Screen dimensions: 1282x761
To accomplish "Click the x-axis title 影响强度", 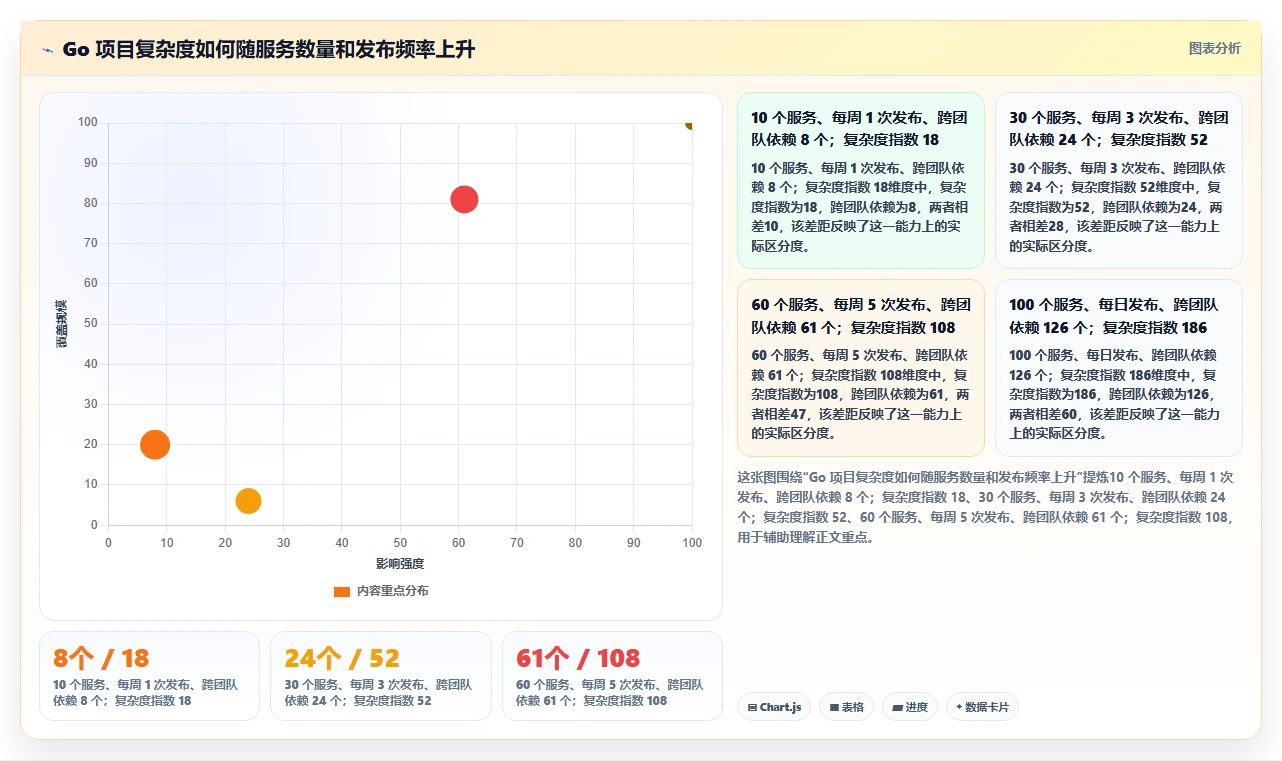I will tap(400, 564).
